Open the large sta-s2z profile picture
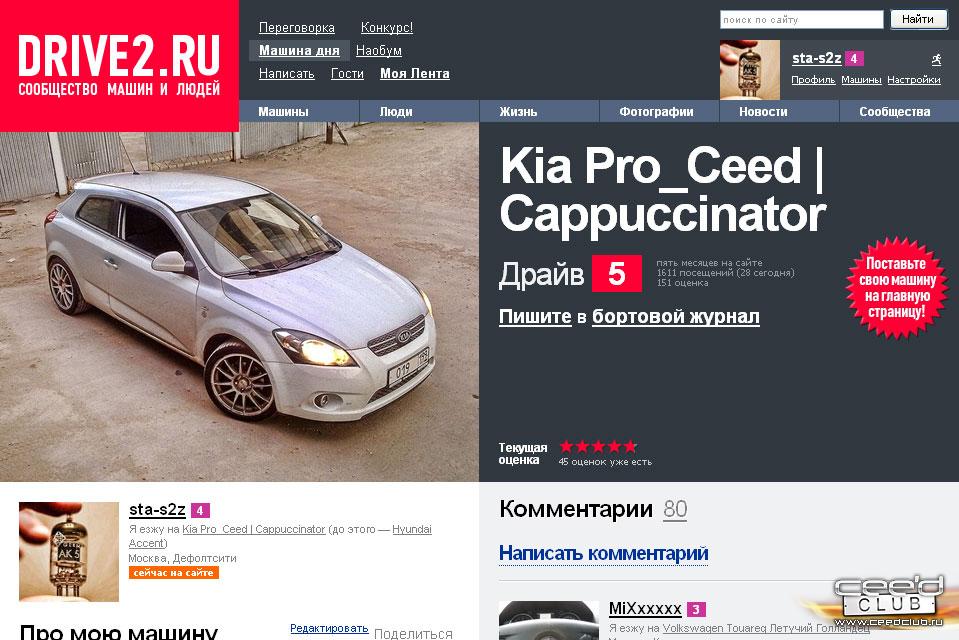 (68, 552)
